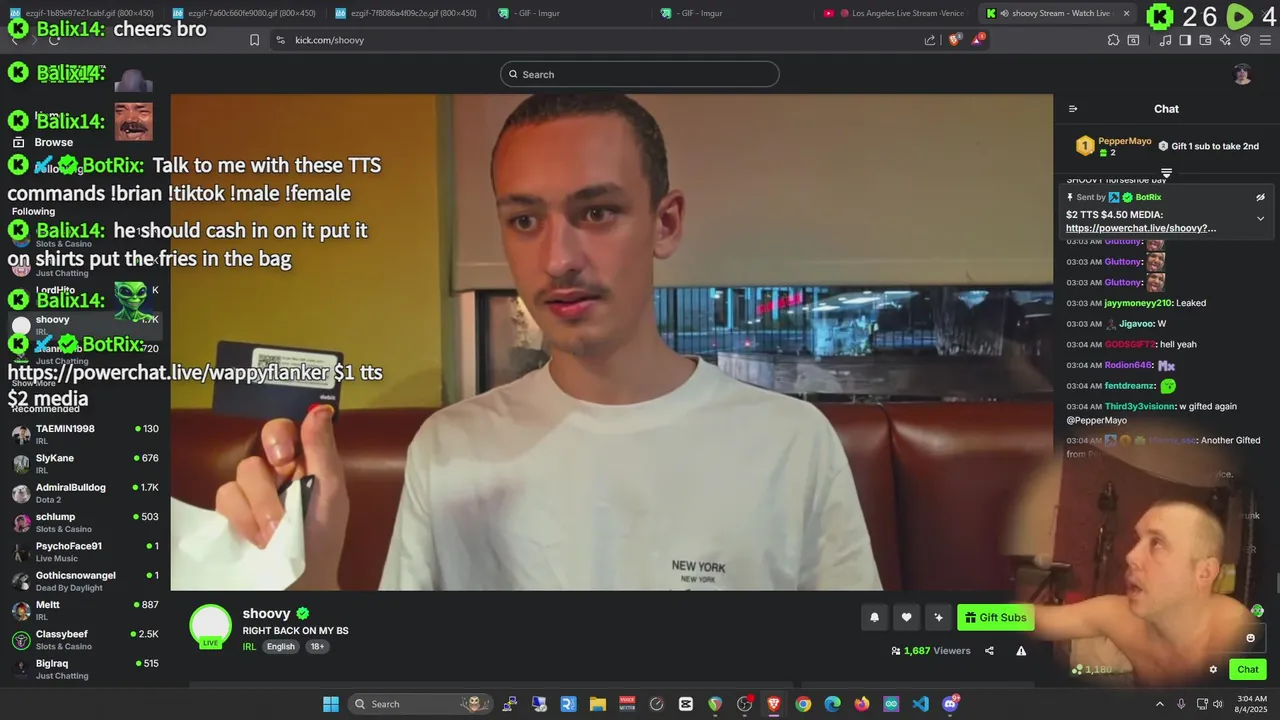Viewport: 1280px width, 720px height.
Task: Click the IRL category link
Action: pos(249,646)
